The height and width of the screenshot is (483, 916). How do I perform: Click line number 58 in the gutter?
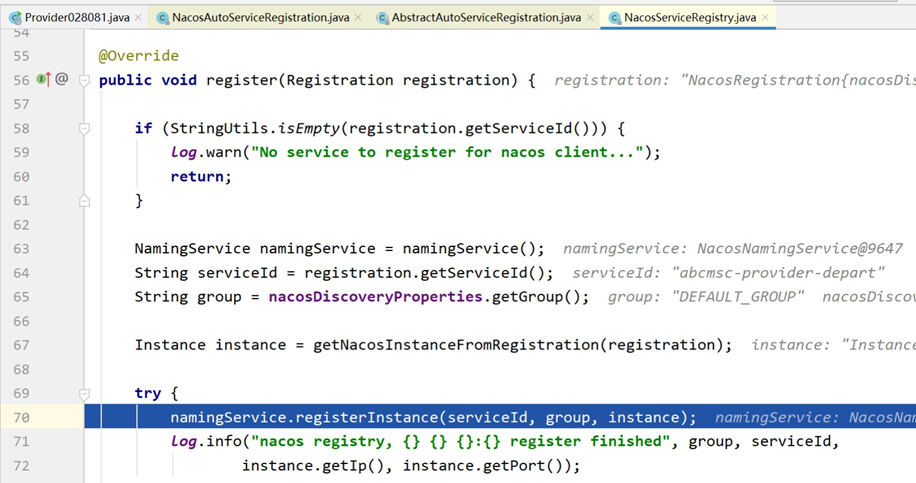[x=22, y=128]
